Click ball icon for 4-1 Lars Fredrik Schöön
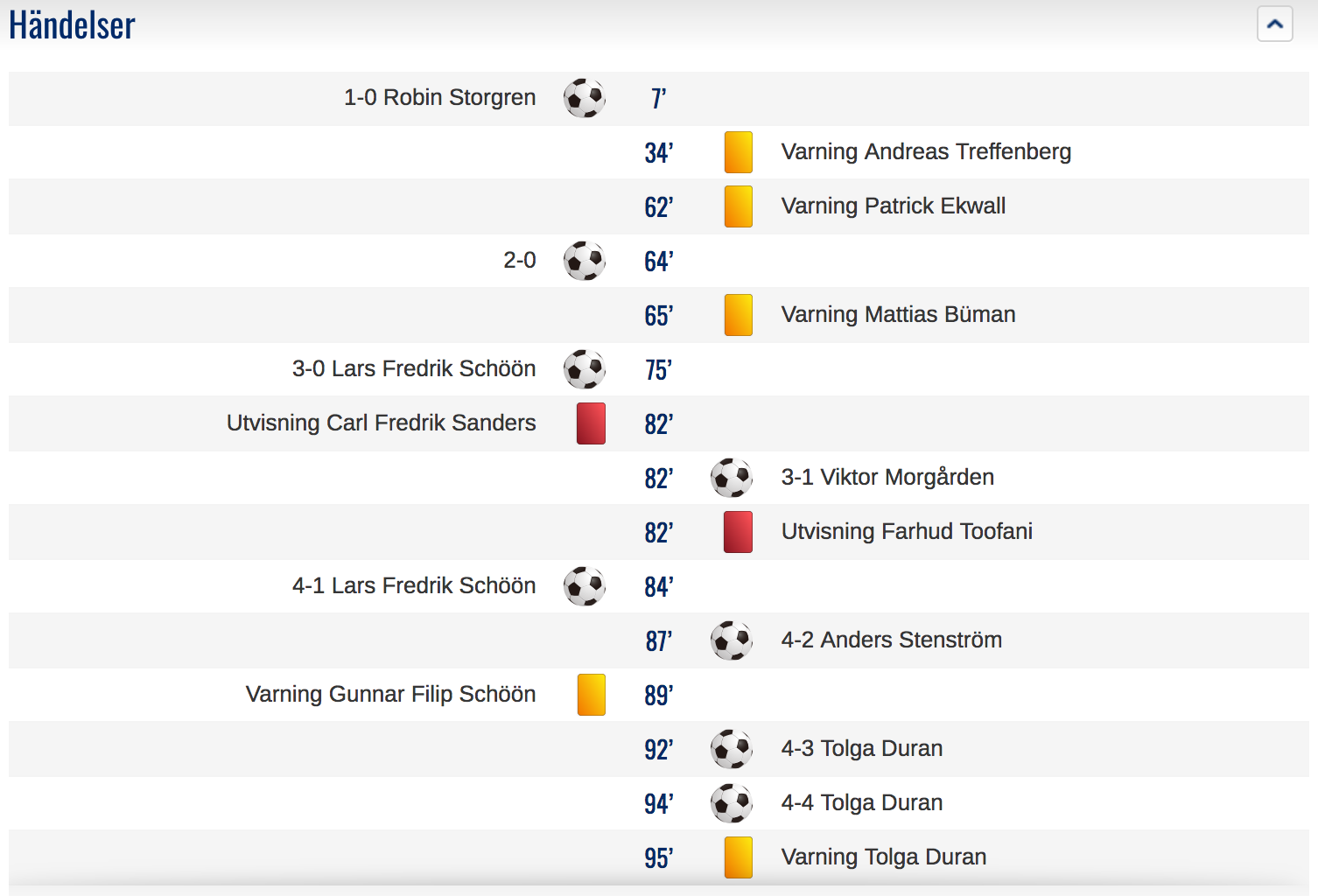1318x896 pixels. (585, 586)
